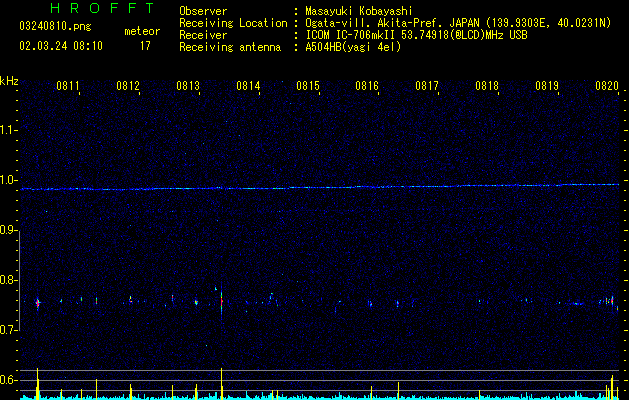The image size is (629, 400).
Task: Click the 0817 time marker
Action: (x=427, y=85)
